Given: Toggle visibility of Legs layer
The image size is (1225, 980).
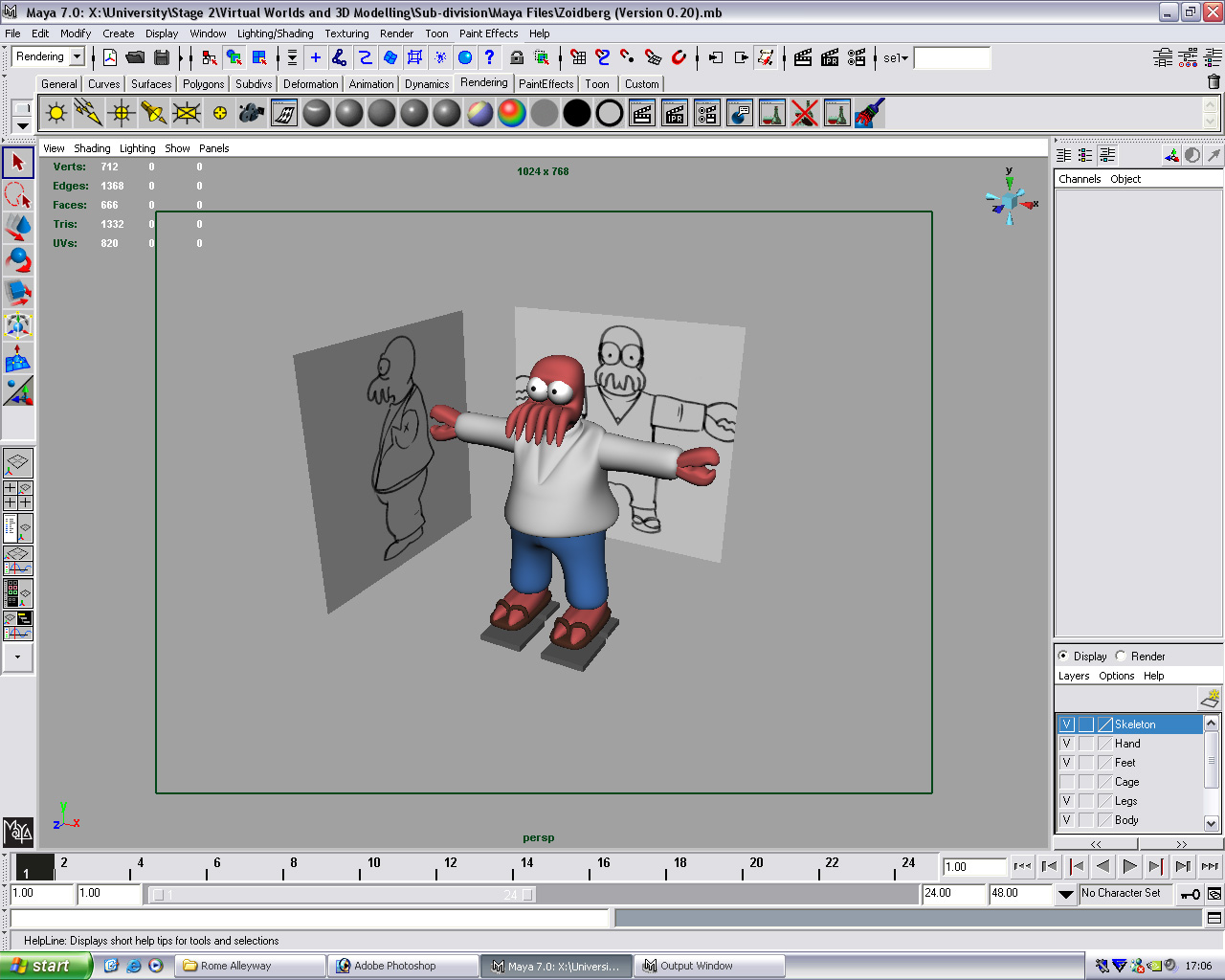Looking at the screenshot, I should click(1066, 801).
